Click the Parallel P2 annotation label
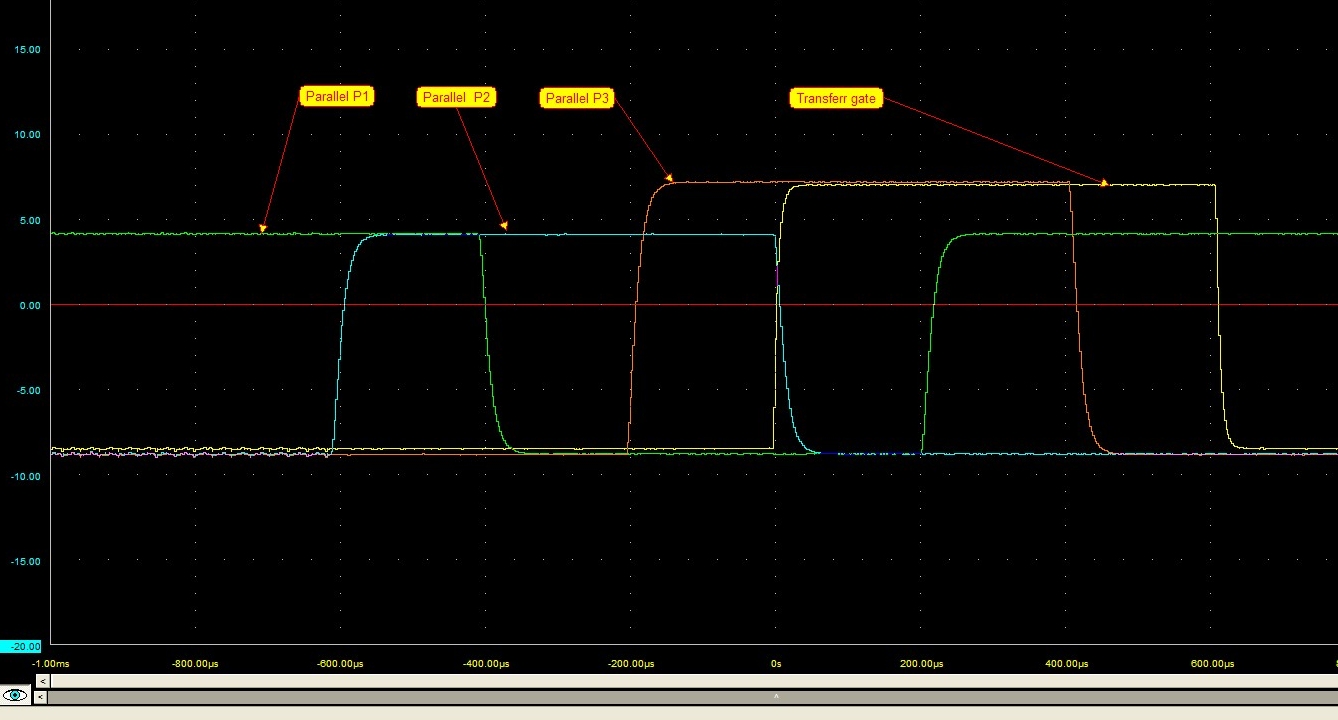Viewport: 1338px width, 720px height. (456, 97)
